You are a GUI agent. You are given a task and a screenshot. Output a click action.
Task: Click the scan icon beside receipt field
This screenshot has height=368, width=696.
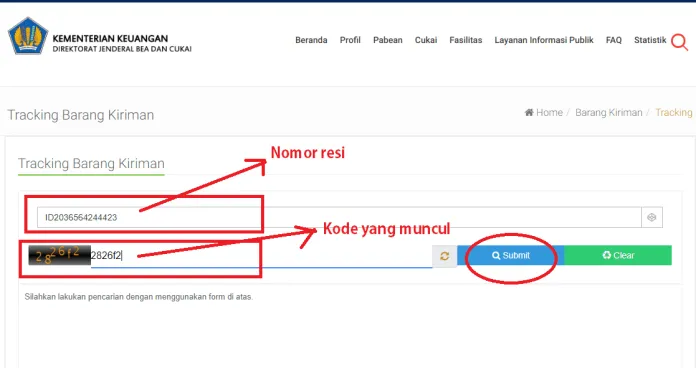coord(652,218)
